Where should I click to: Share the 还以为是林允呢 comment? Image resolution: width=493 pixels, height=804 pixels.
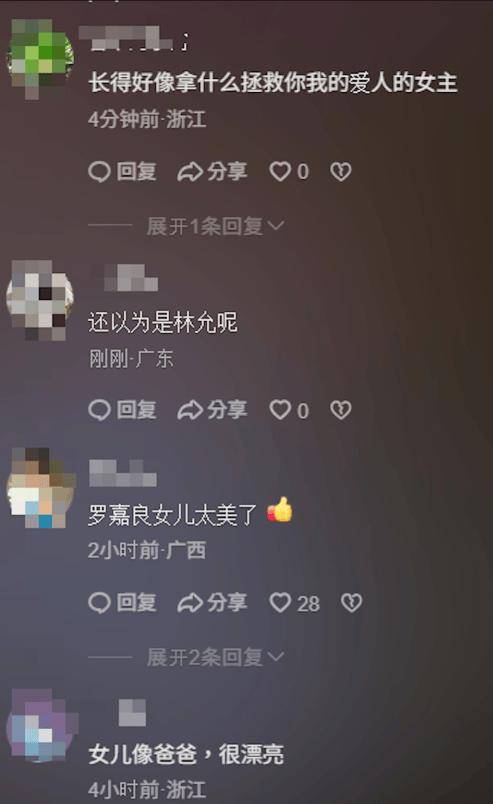[x=212, y=410]
